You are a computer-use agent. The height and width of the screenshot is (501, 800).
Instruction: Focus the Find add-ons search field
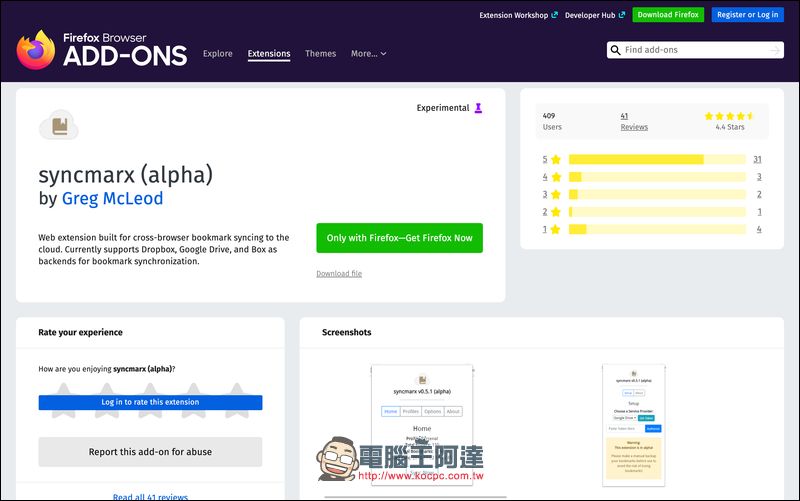pyautogui.click(x=694, y=50)
